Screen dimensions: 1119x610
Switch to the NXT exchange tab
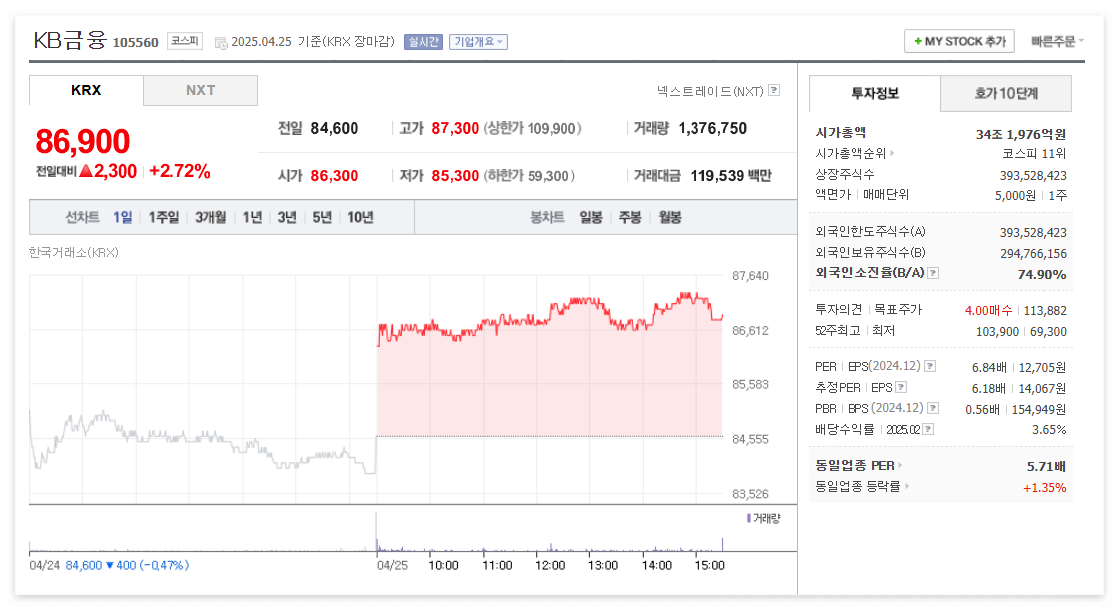201,90
